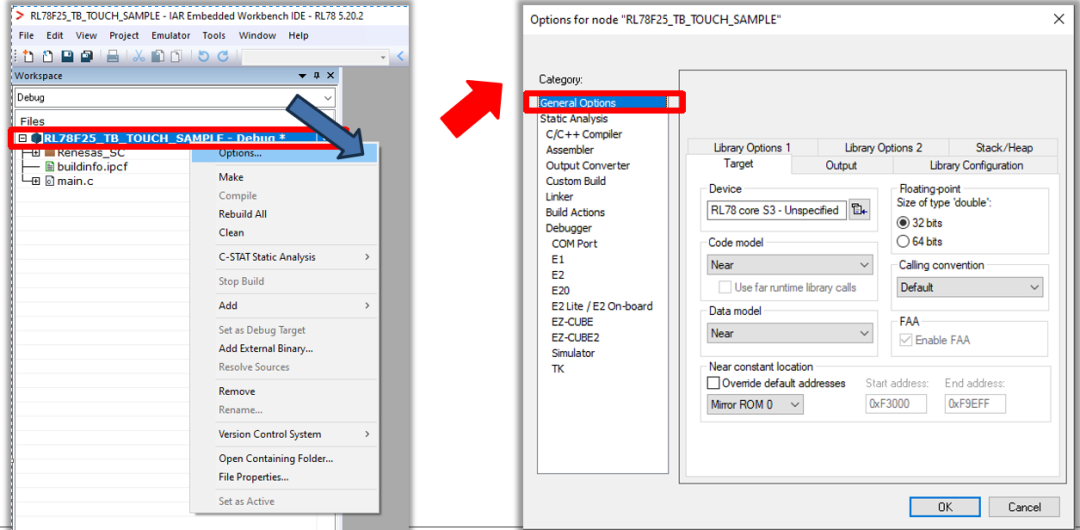Click the End address field 0xF9EFF
This screenshot has width=1080, height=530.
[x=975, y=405]
